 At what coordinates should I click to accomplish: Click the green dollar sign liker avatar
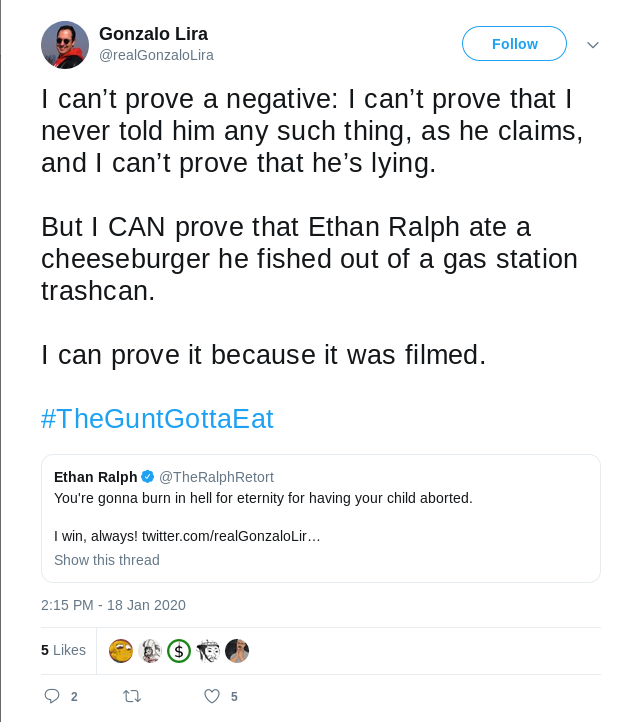pyautogui.click(x=179, y=651)
